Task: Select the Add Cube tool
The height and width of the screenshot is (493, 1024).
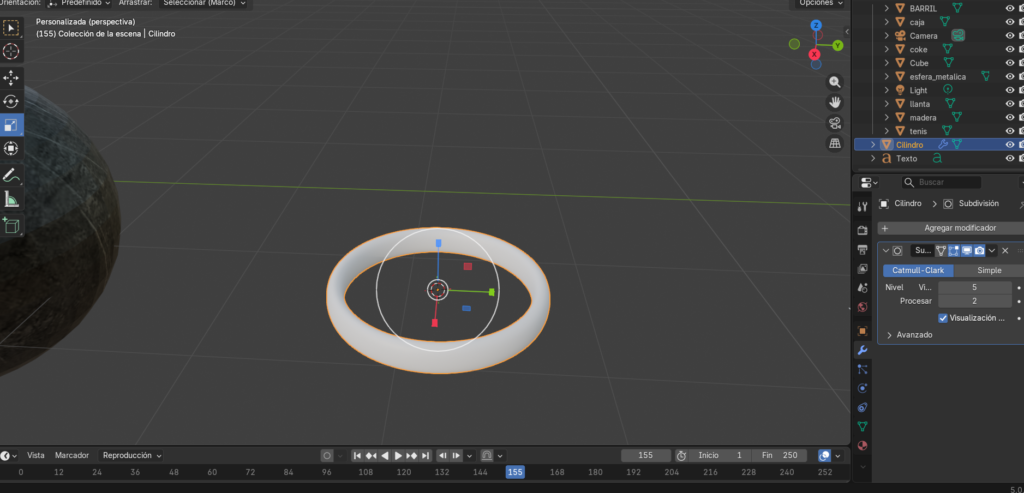Action: (11, 226)
